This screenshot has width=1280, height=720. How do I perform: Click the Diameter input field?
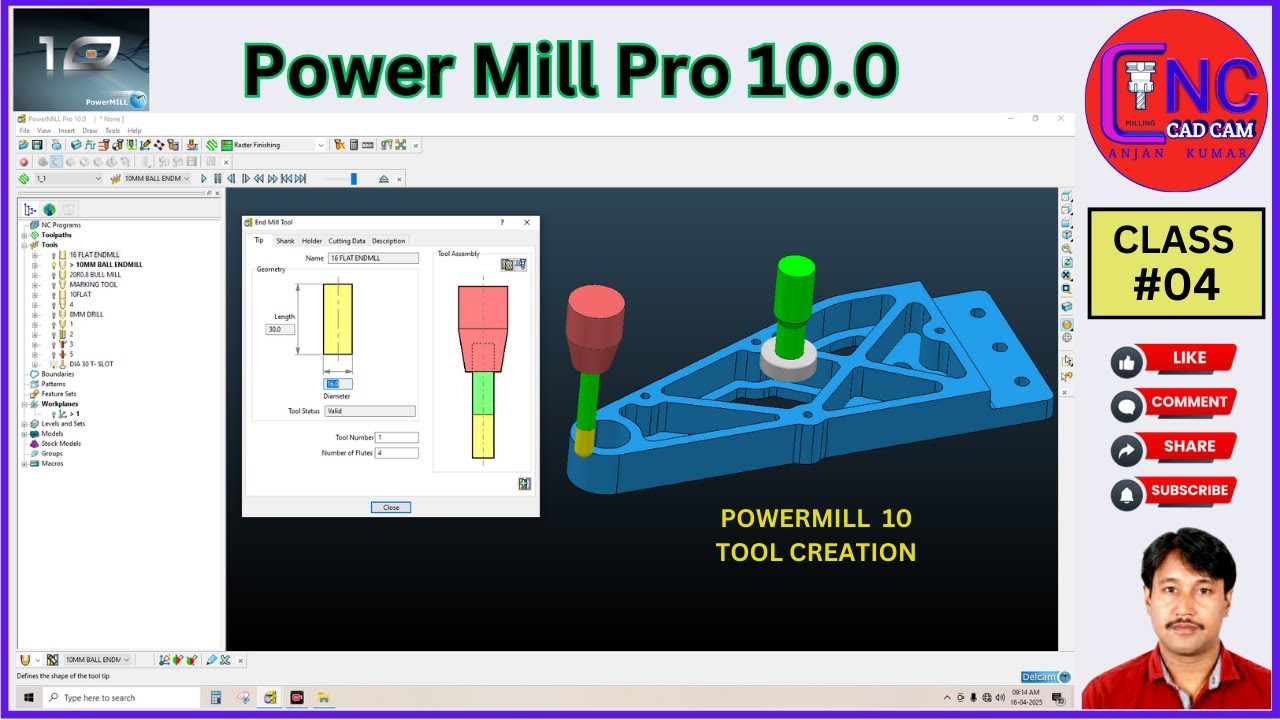pyautogui.click(x=338, y=384)
